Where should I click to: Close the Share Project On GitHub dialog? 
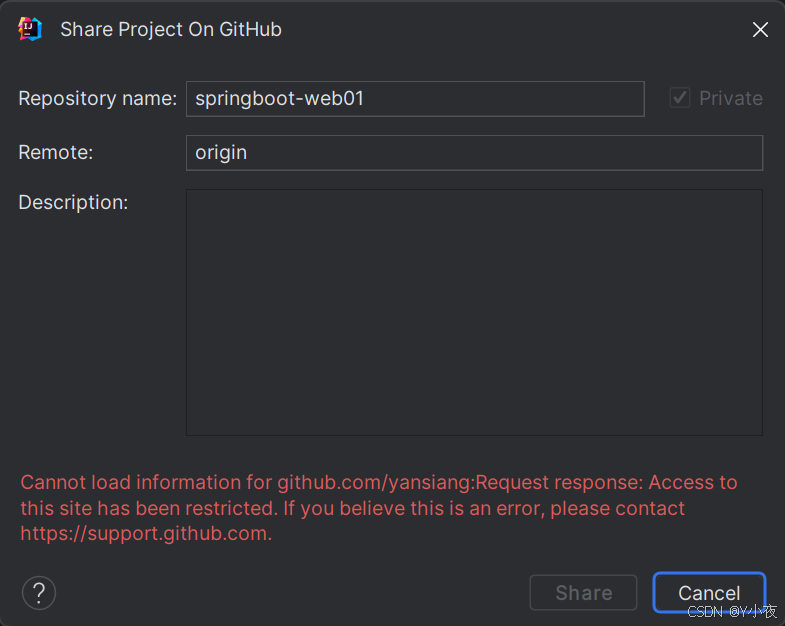tap(760, 30)
